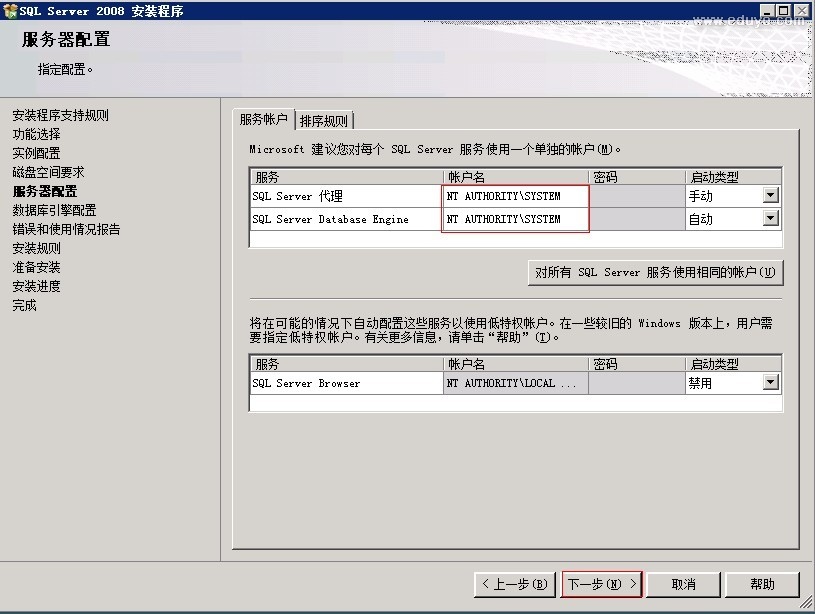Go back with the 上一步 button
This screenshot has height=614, width=815.
point(513,584)
